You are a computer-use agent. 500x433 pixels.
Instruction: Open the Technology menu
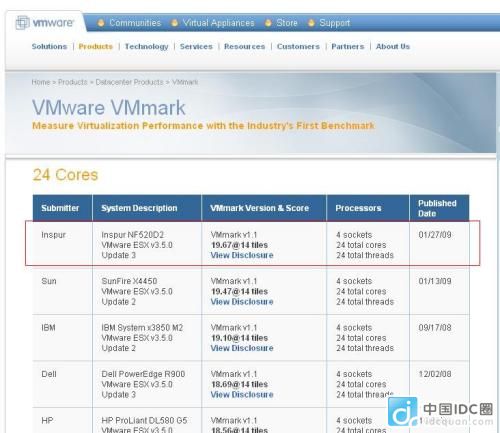point(146,47)
